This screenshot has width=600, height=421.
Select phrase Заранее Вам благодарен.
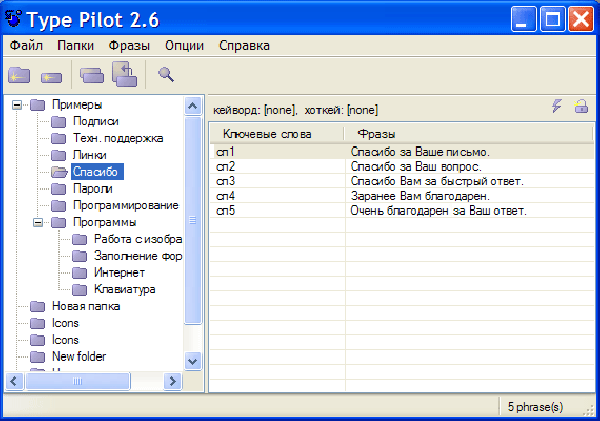pos(420,196)
